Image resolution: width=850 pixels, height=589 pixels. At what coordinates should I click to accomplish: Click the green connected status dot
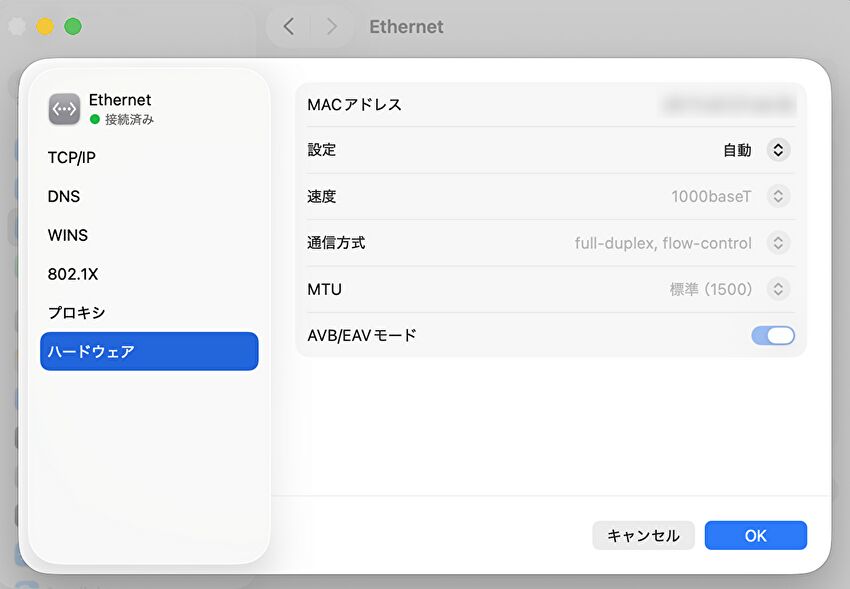95,119
